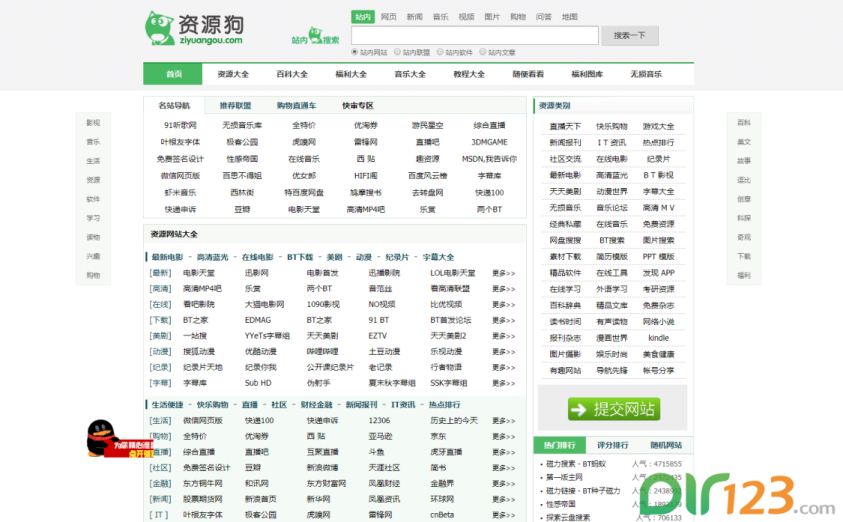
Task: Open the 高清 M V category link
Action: tap(659, 208)
